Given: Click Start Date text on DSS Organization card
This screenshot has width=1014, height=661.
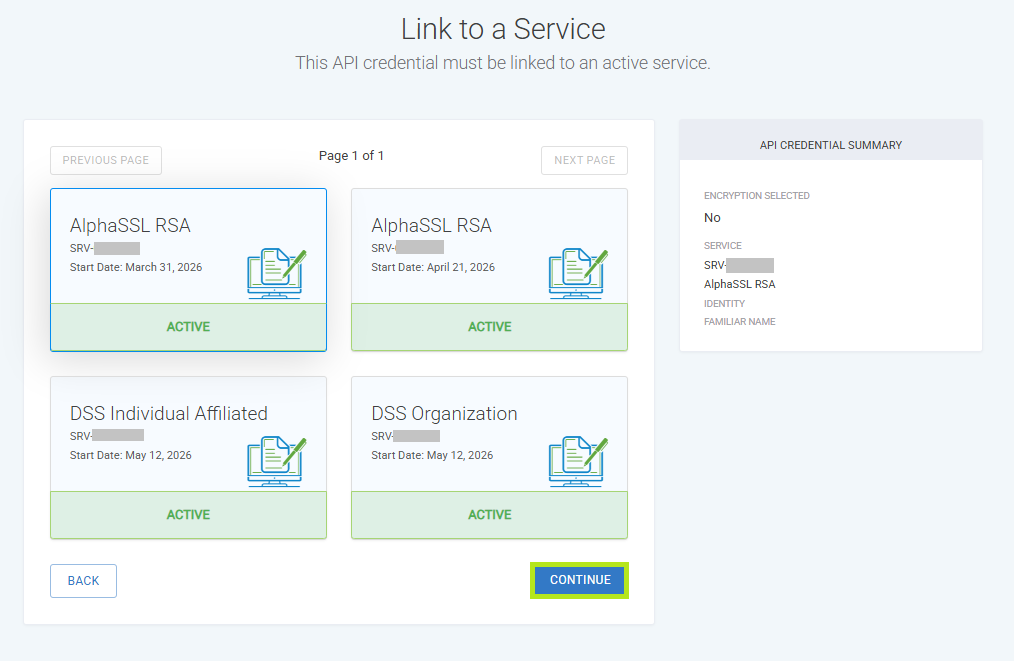Looking at the screenshot, I should click(432, 455).
